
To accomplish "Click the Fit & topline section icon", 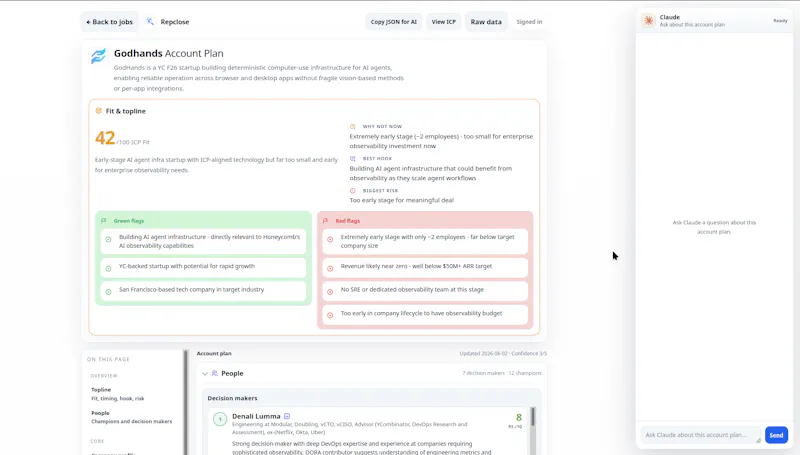I will [98, 111].
